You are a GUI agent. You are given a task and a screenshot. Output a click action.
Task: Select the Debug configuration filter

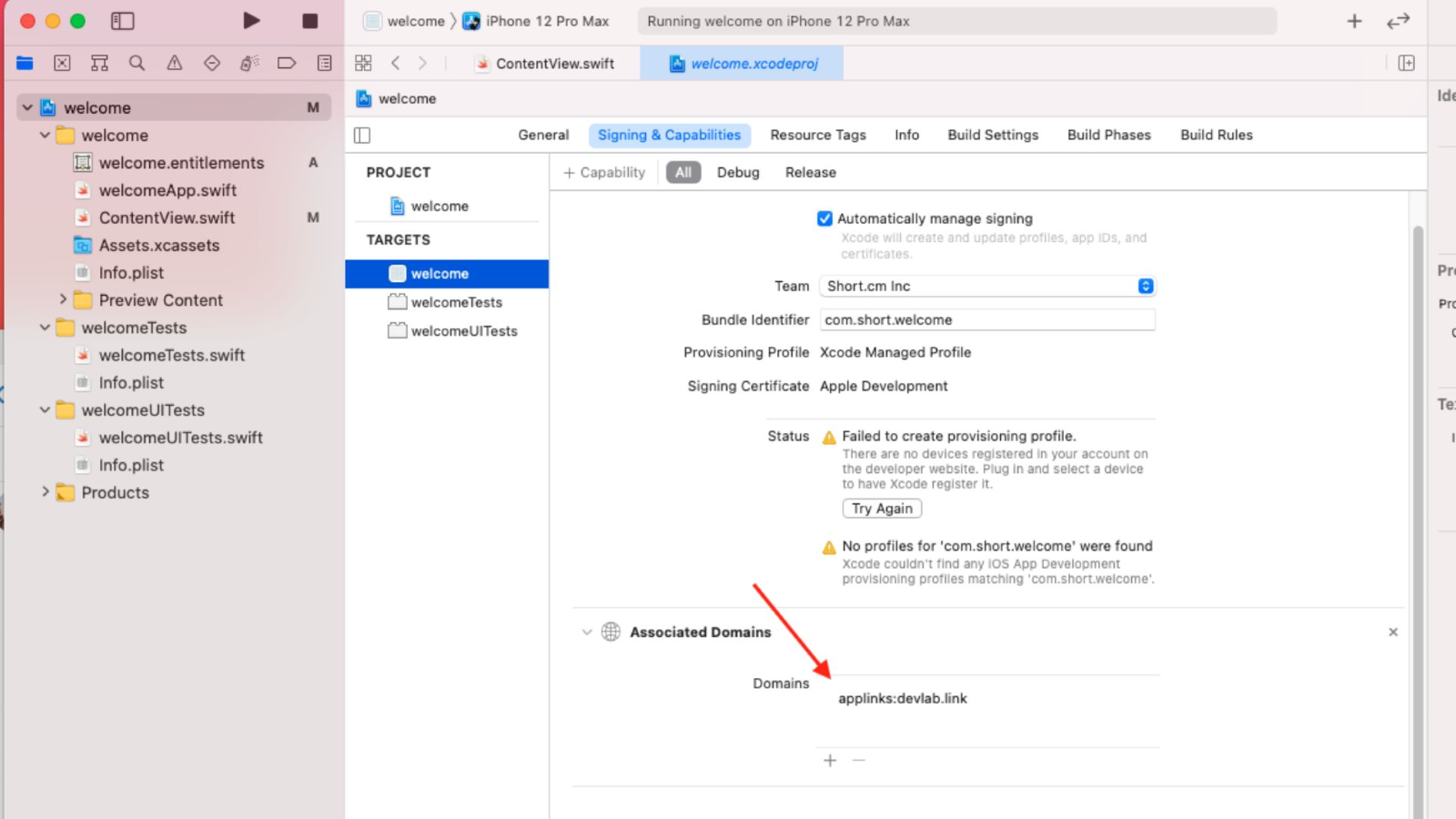pyautogui.click(x=738, y=172)
